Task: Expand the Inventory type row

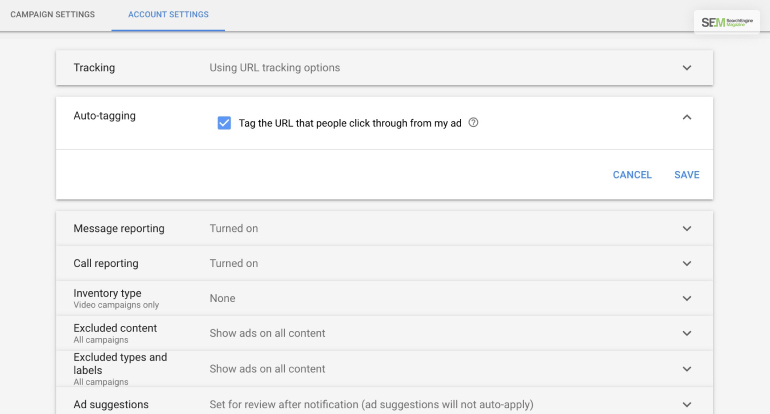Action: (686, 298)
